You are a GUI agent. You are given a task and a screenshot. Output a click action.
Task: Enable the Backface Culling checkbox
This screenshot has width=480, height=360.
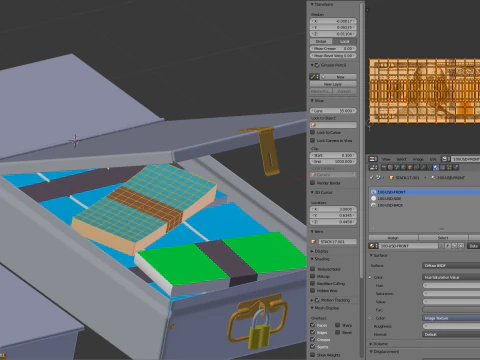(x=313, y=283)
